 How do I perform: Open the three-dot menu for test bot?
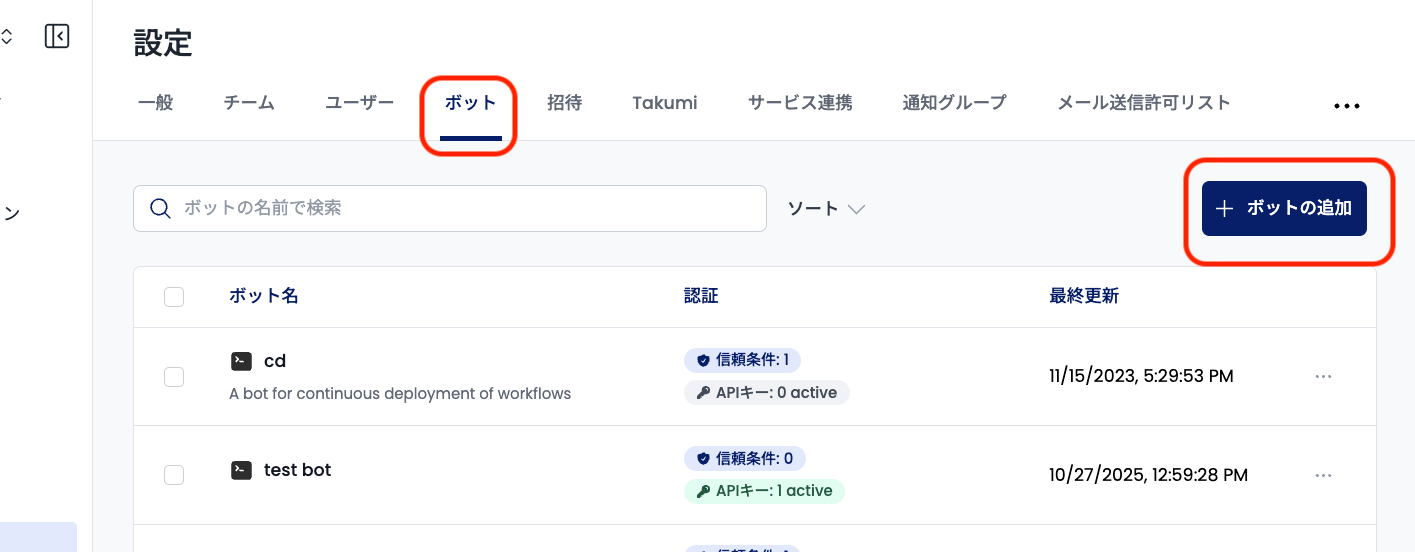[x=1324, y=475]
